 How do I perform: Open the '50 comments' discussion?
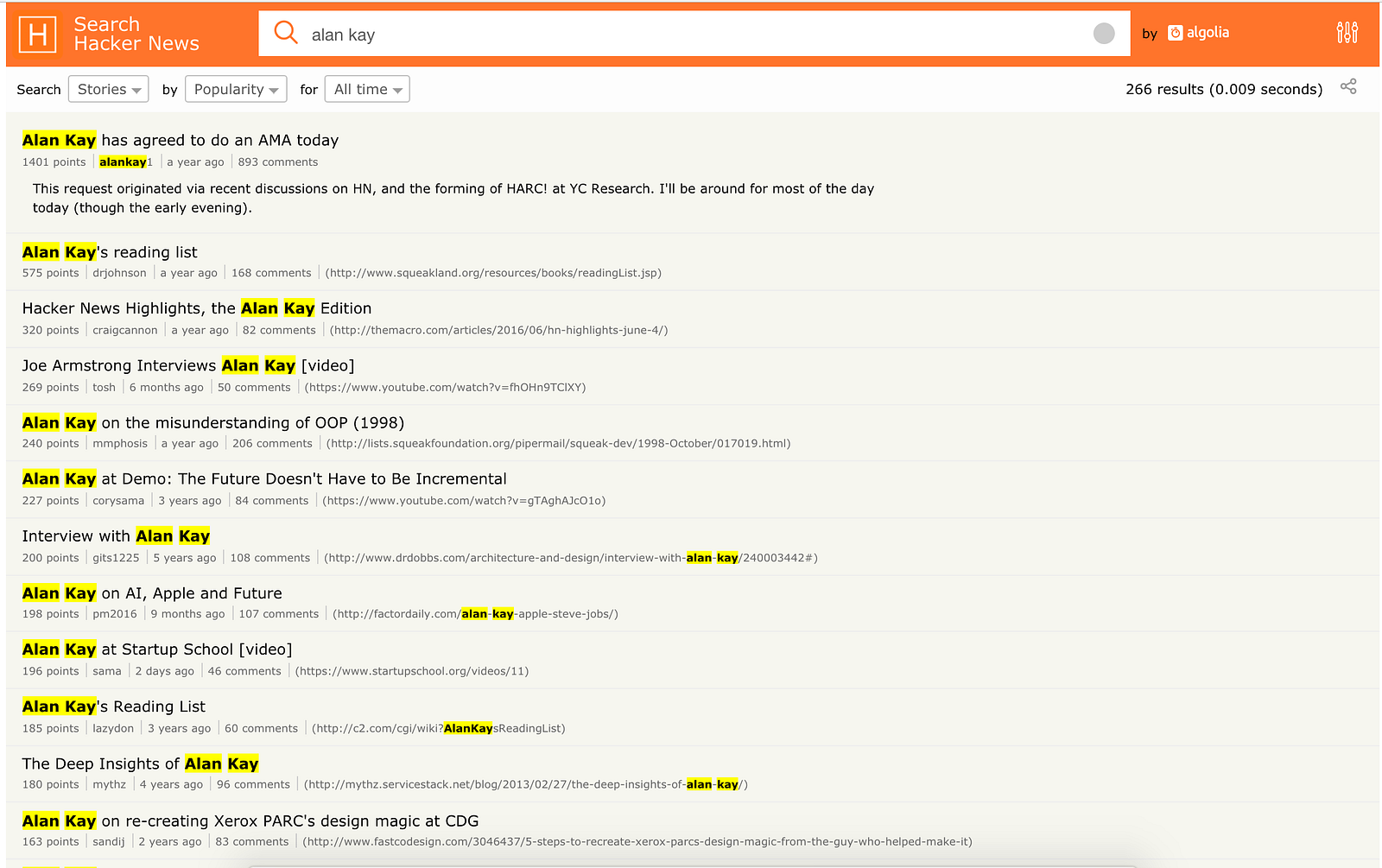click(x=254, y=387)
